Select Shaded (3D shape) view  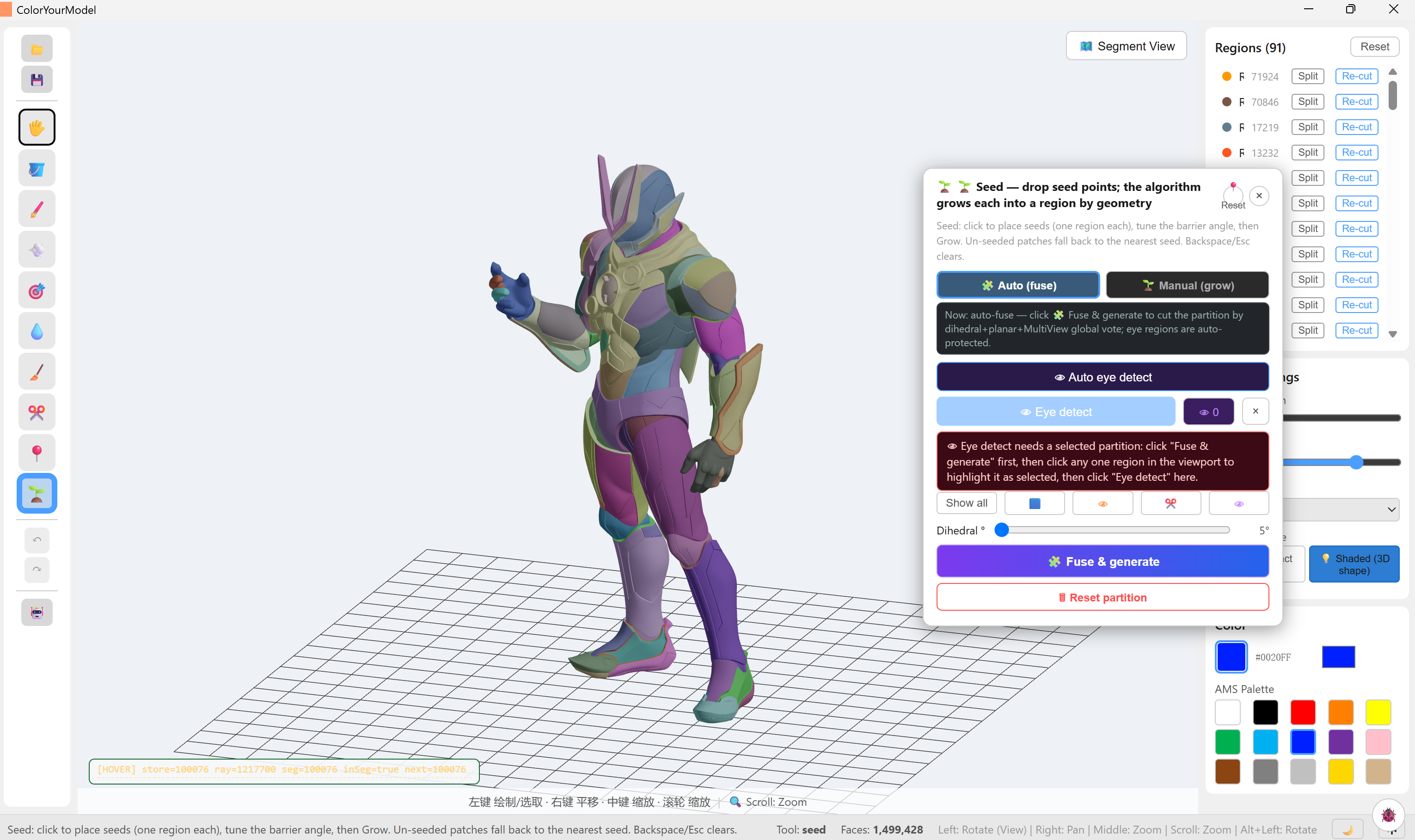point(1354,564)
